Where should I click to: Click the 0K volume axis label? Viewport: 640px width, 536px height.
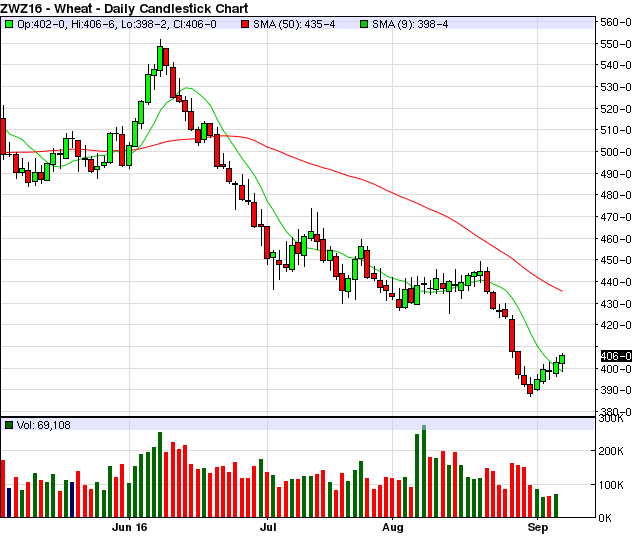605,518
